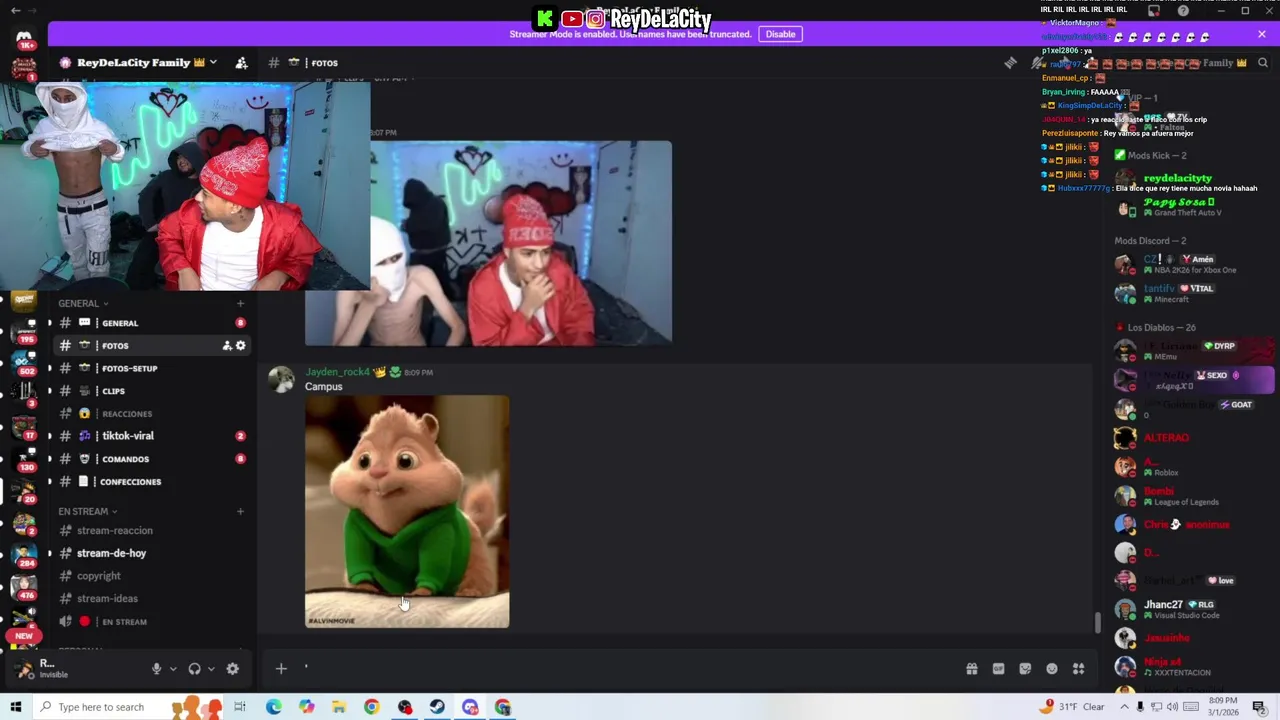Open Windows Start menu
The width and height of the screenshot is (1280, 720).
(x=15, y=707)
